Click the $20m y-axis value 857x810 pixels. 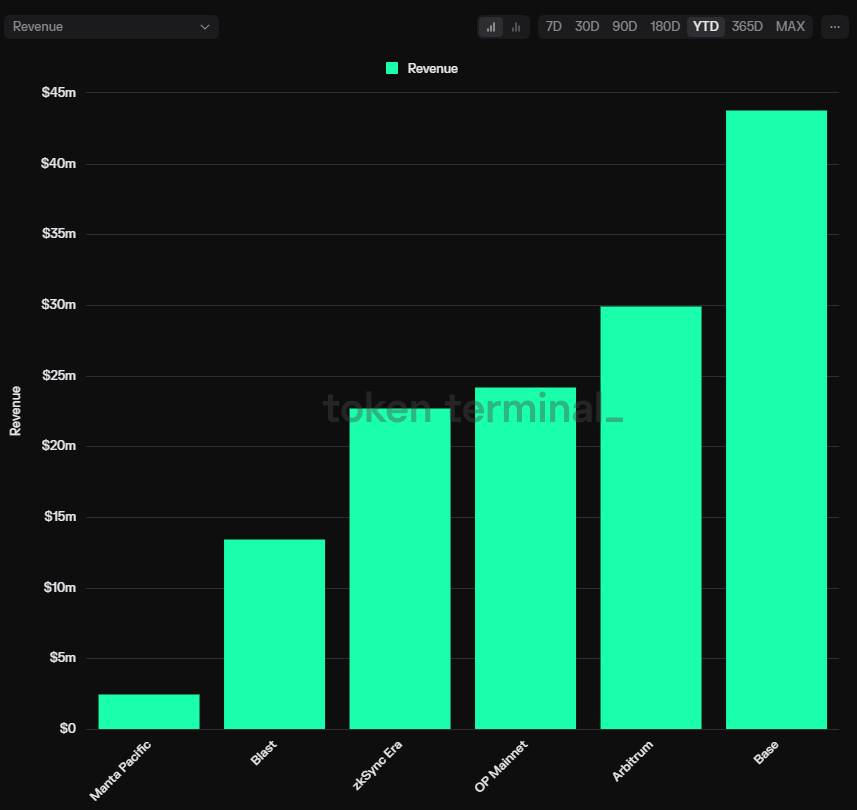[x=59, y=445]
